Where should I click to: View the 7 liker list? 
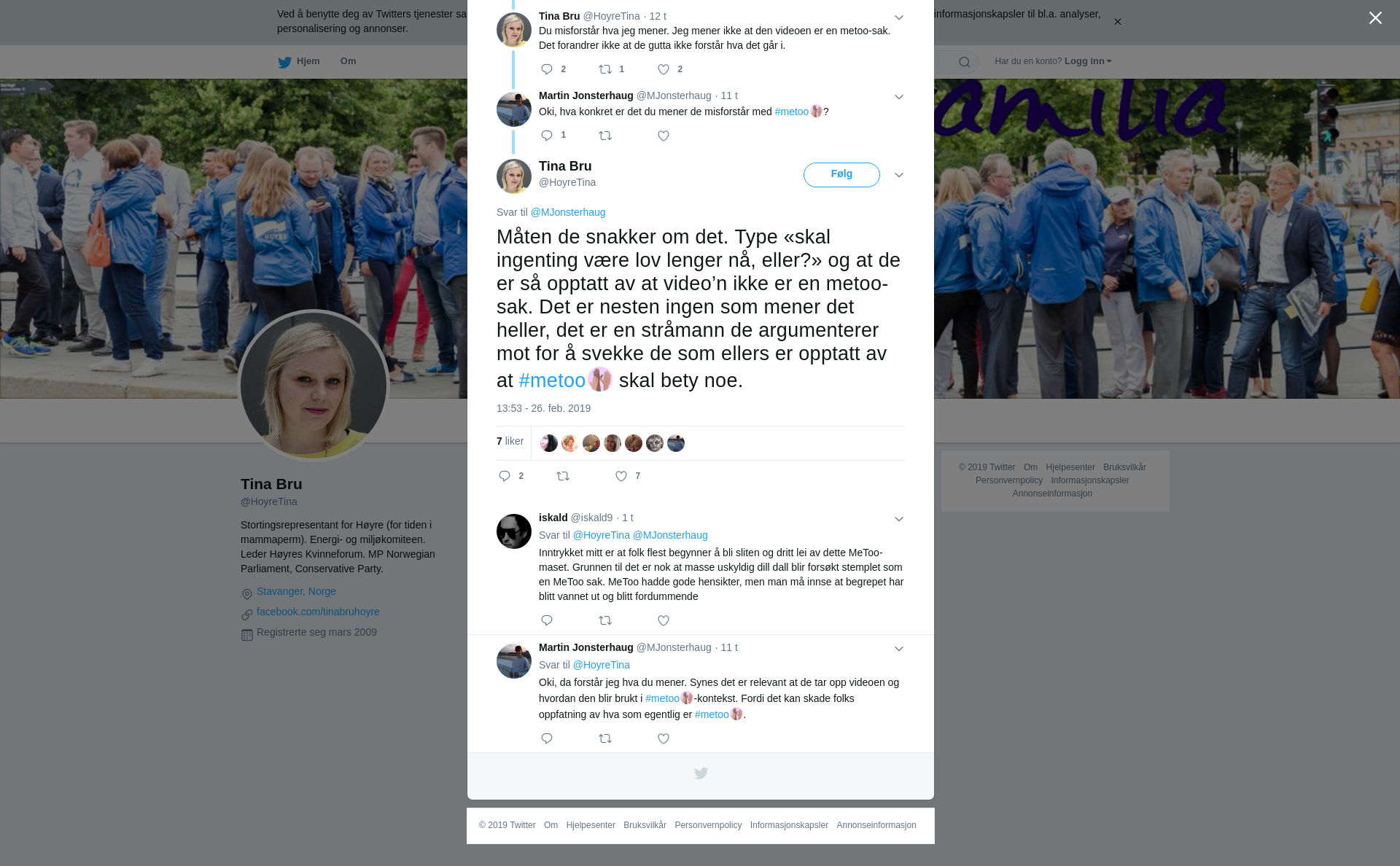(510, 441)
